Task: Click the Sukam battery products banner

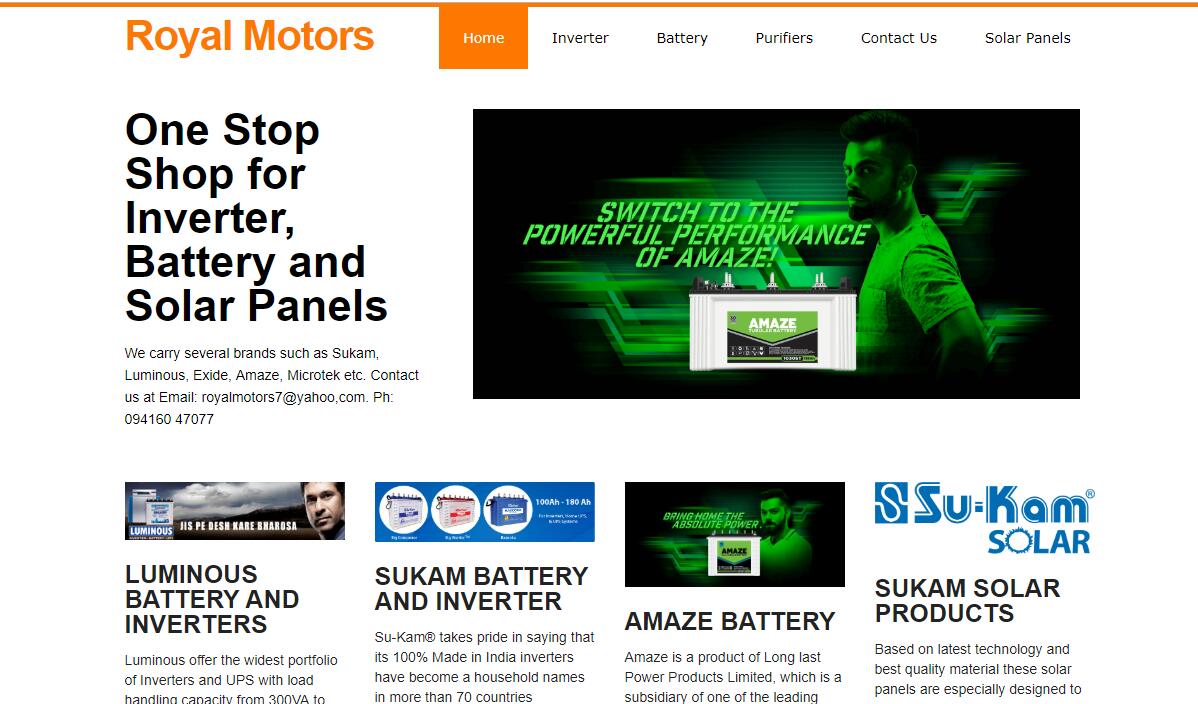Action: [x=484, y=511]
